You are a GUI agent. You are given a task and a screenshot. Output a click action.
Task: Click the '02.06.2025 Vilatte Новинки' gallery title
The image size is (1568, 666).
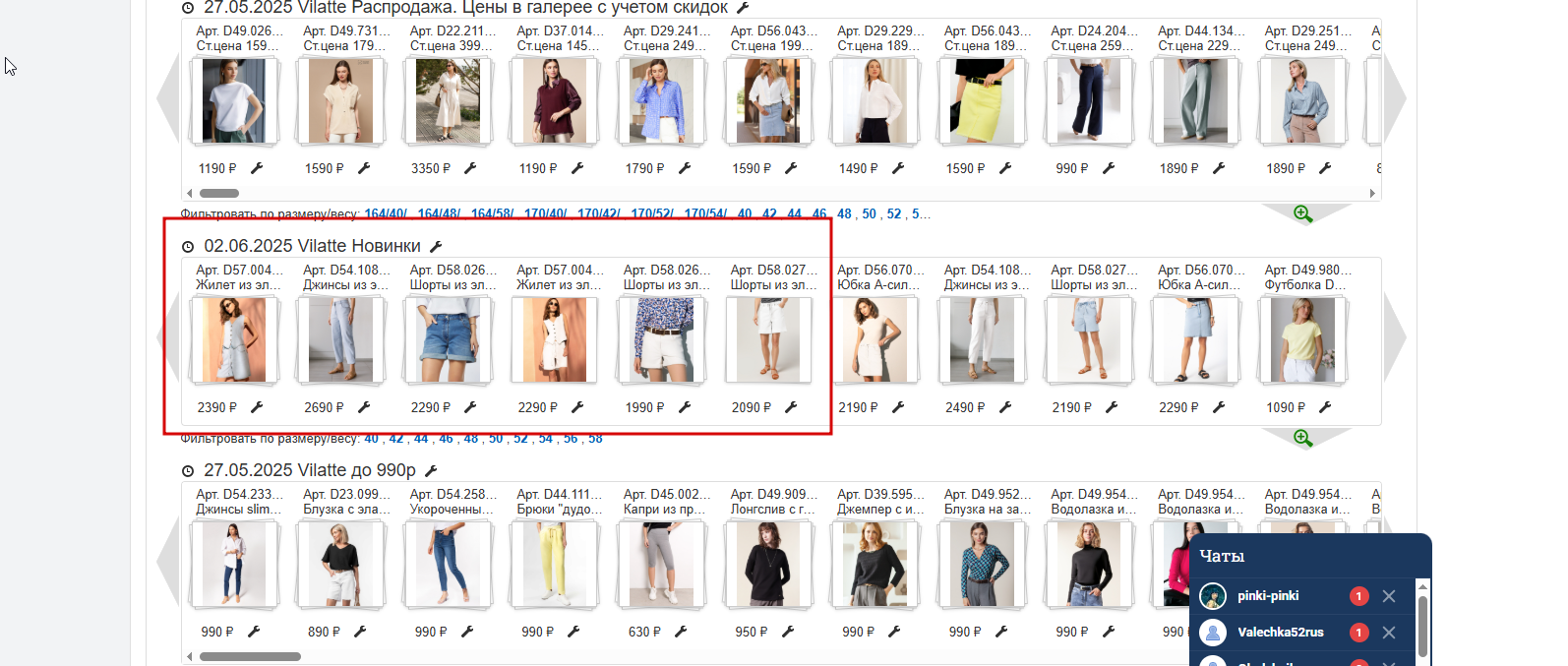pyautogui.click(x=312, y=246)
